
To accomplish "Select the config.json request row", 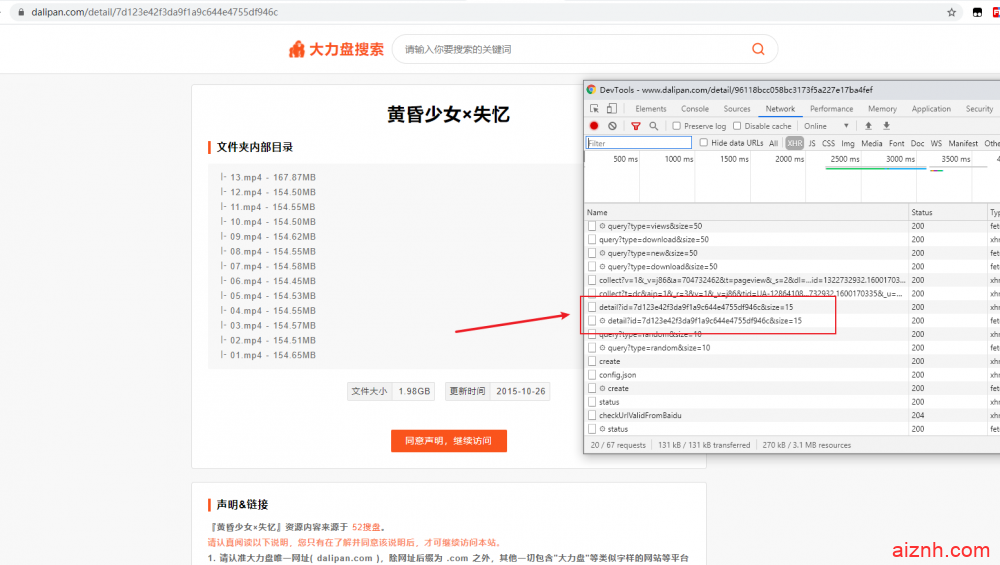I will click(617, 375).
